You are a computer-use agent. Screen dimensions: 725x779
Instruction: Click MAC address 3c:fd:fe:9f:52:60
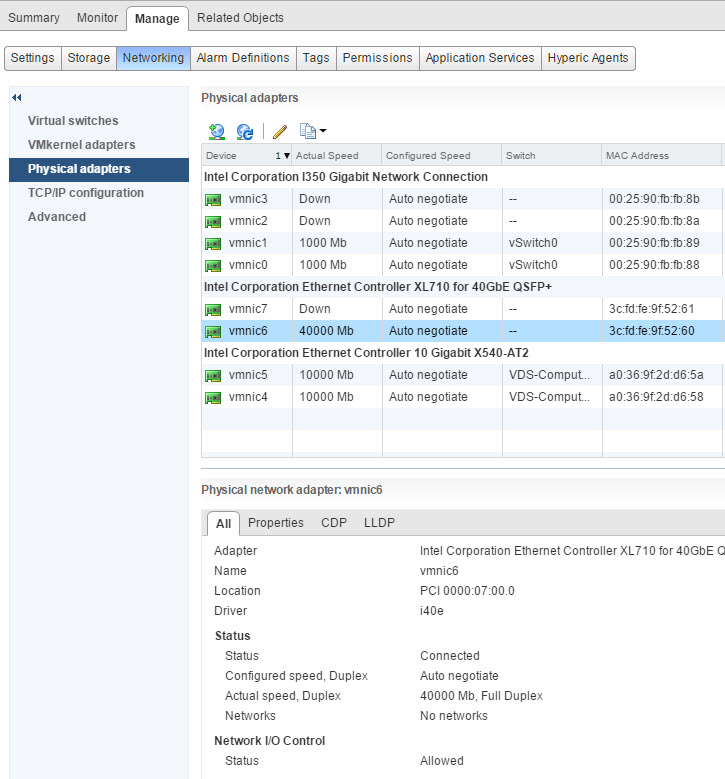(x=651, y=331)
